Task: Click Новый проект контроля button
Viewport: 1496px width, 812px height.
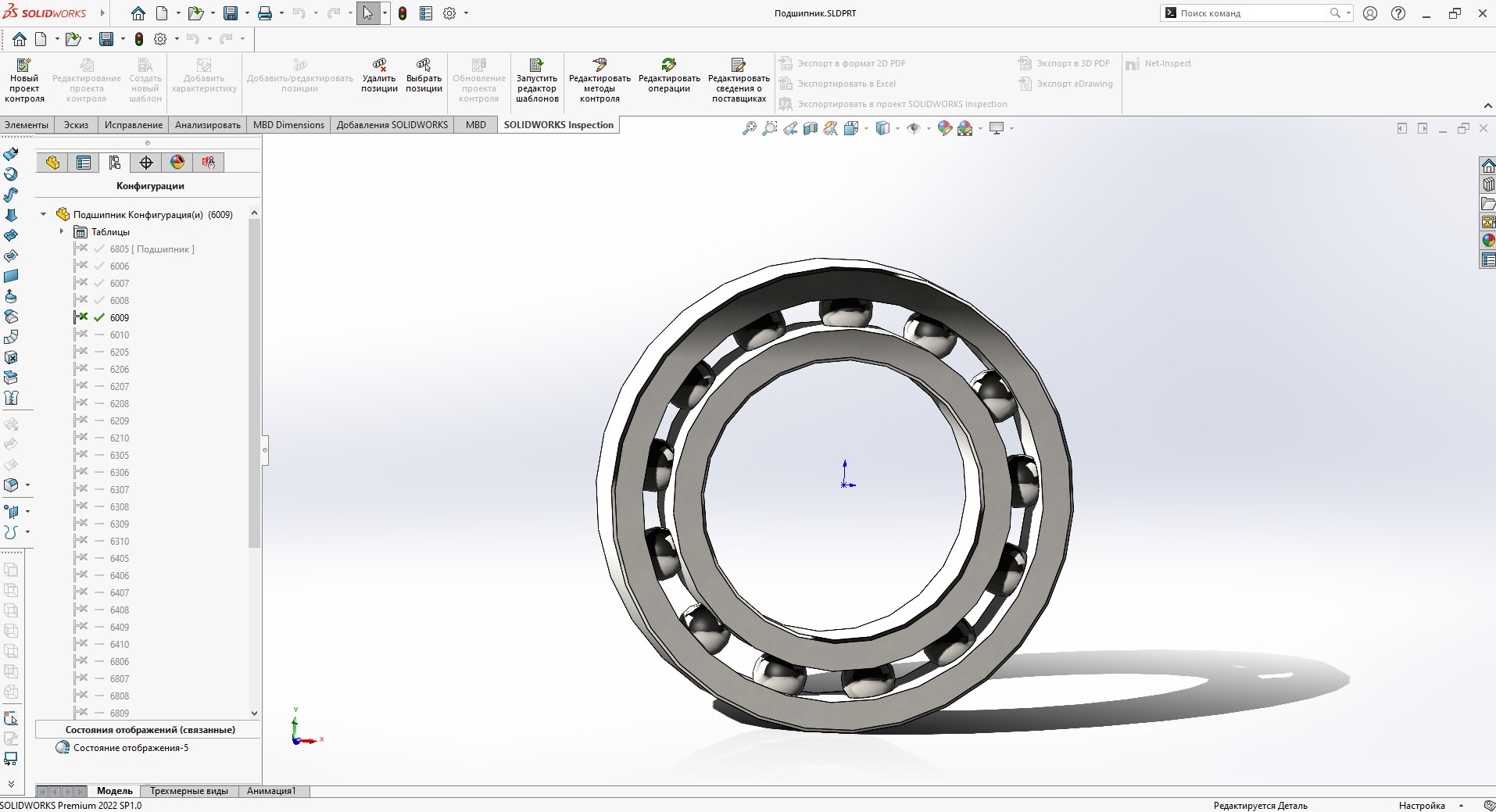Action: click(x=24, y=80)
